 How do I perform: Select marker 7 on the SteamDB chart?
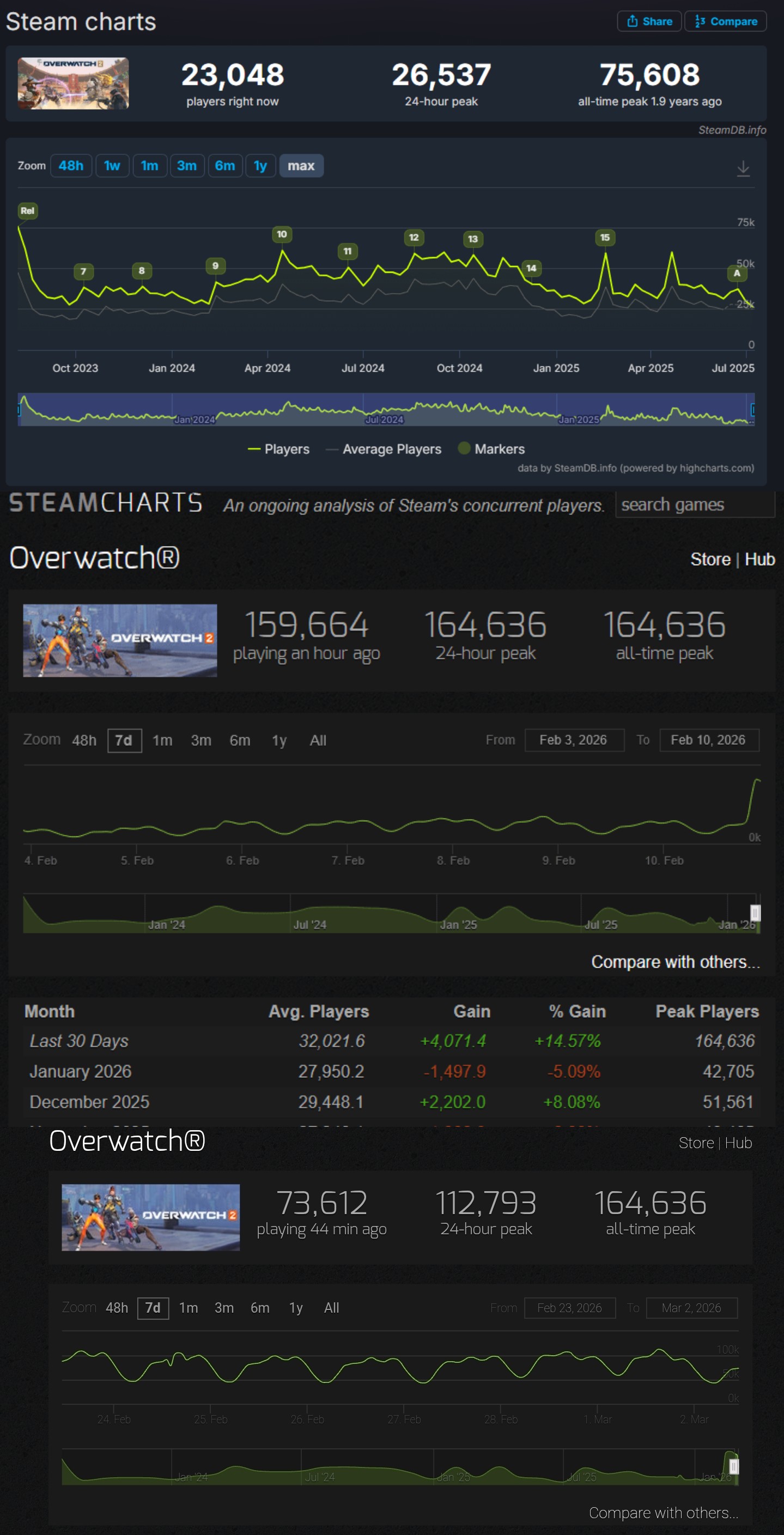(83, 272)
